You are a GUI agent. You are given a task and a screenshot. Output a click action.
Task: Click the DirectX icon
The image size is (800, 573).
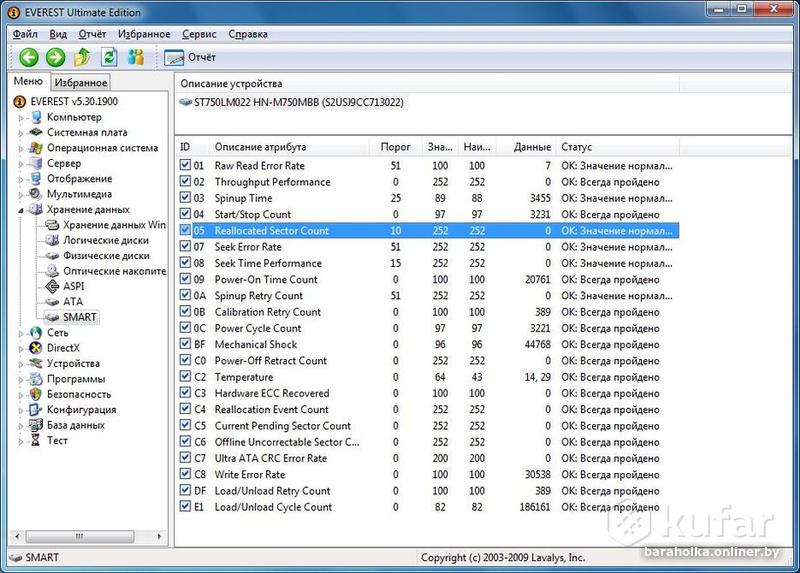(36, 348)
